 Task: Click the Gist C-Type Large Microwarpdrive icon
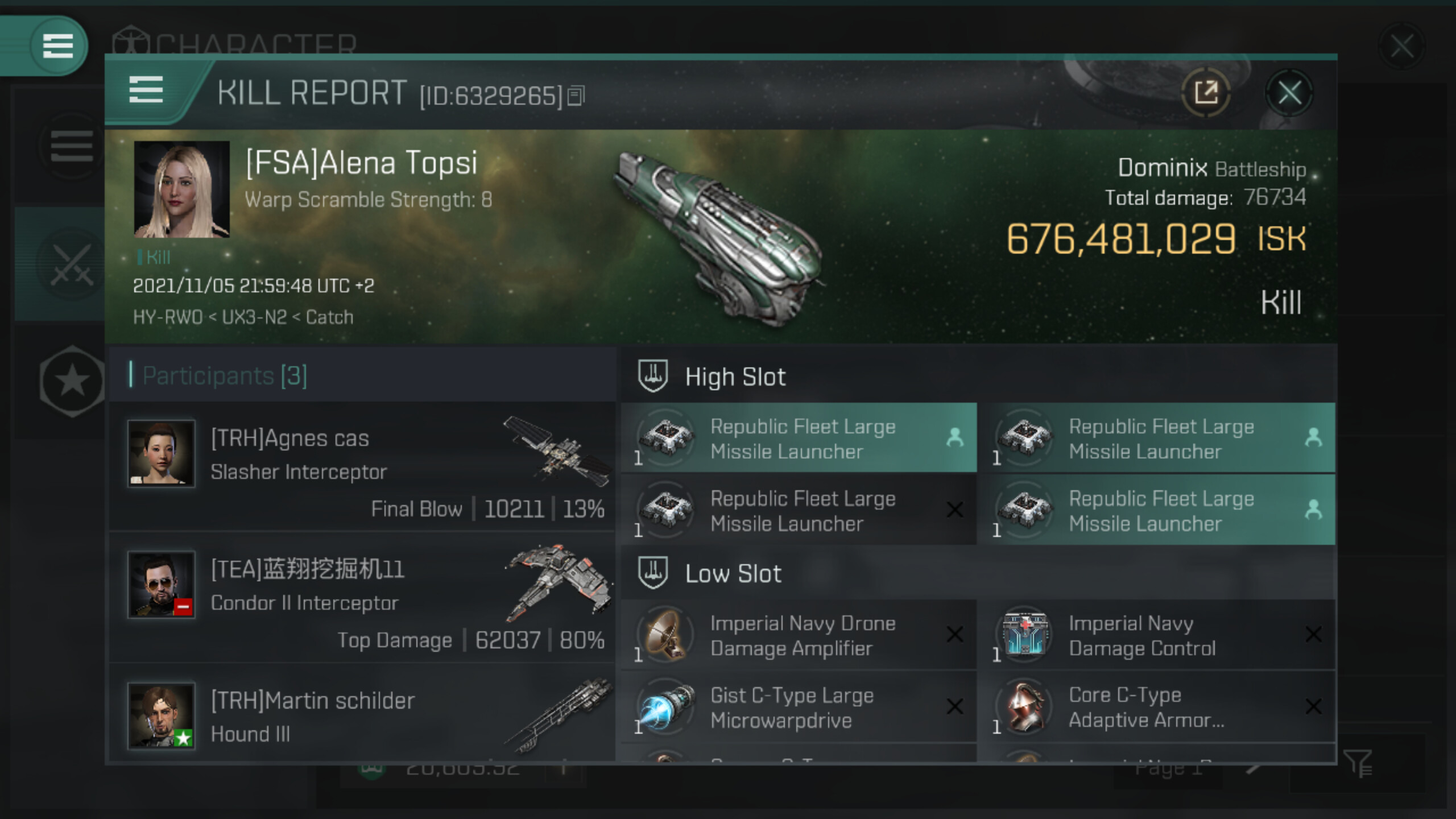point(665,708)
